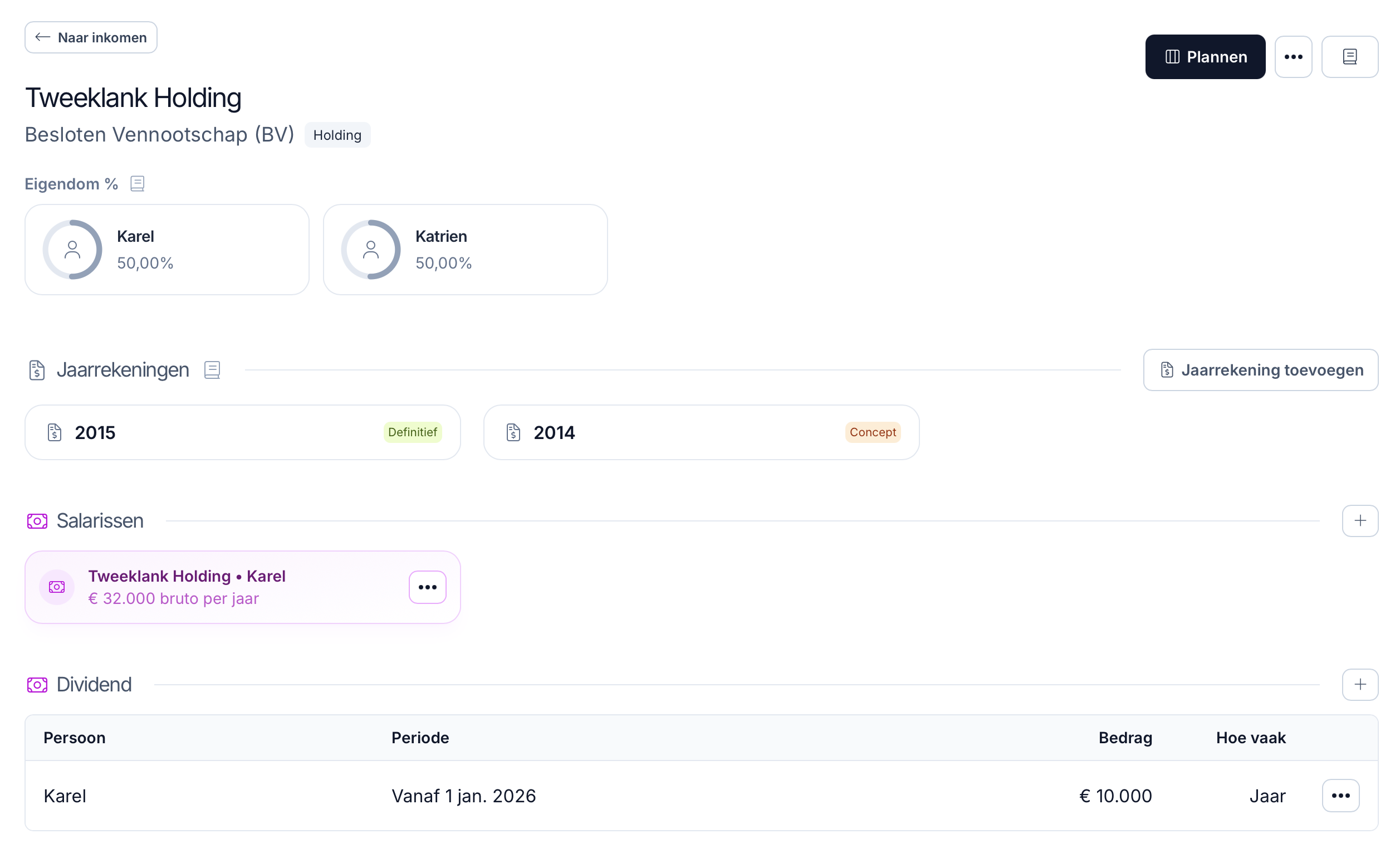The height and width of the screenshot is (858, 1400).
Task: Click the salary card's money icon
Action: click(x=57, y=587)
